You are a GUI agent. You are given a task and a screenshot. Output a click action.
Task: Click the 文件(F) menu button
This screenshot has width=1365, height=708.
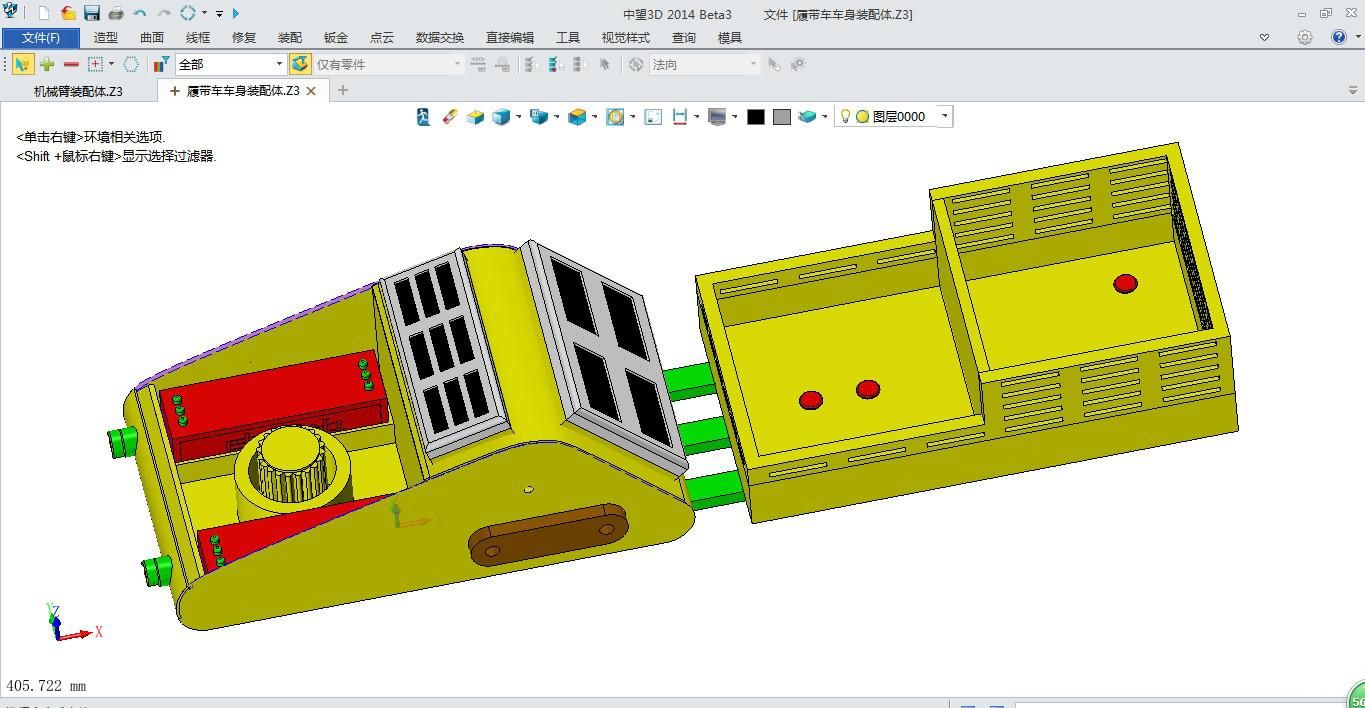click(40, 37)
